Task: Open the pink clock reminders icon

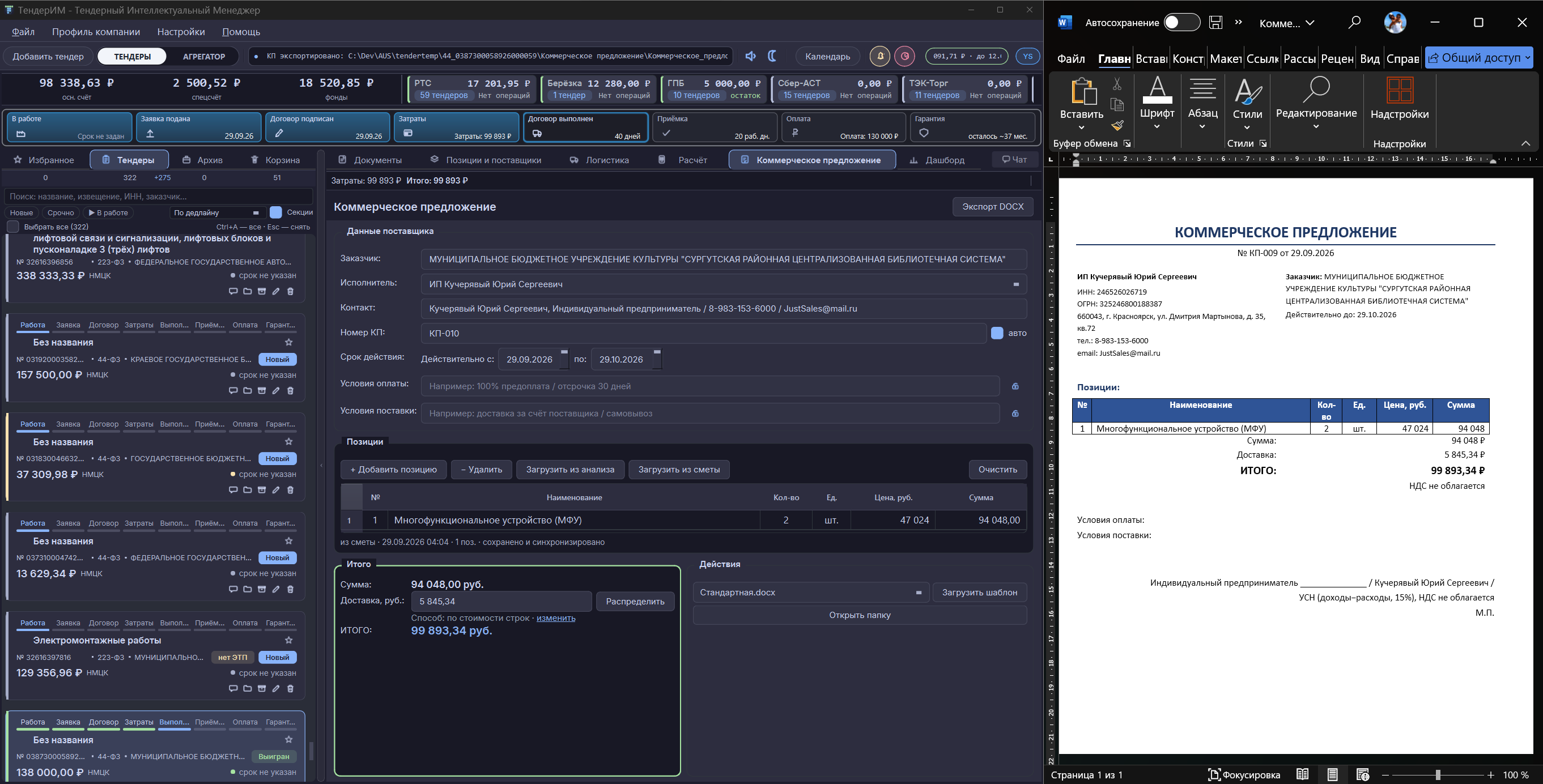Action: click(x=904, y=56)
